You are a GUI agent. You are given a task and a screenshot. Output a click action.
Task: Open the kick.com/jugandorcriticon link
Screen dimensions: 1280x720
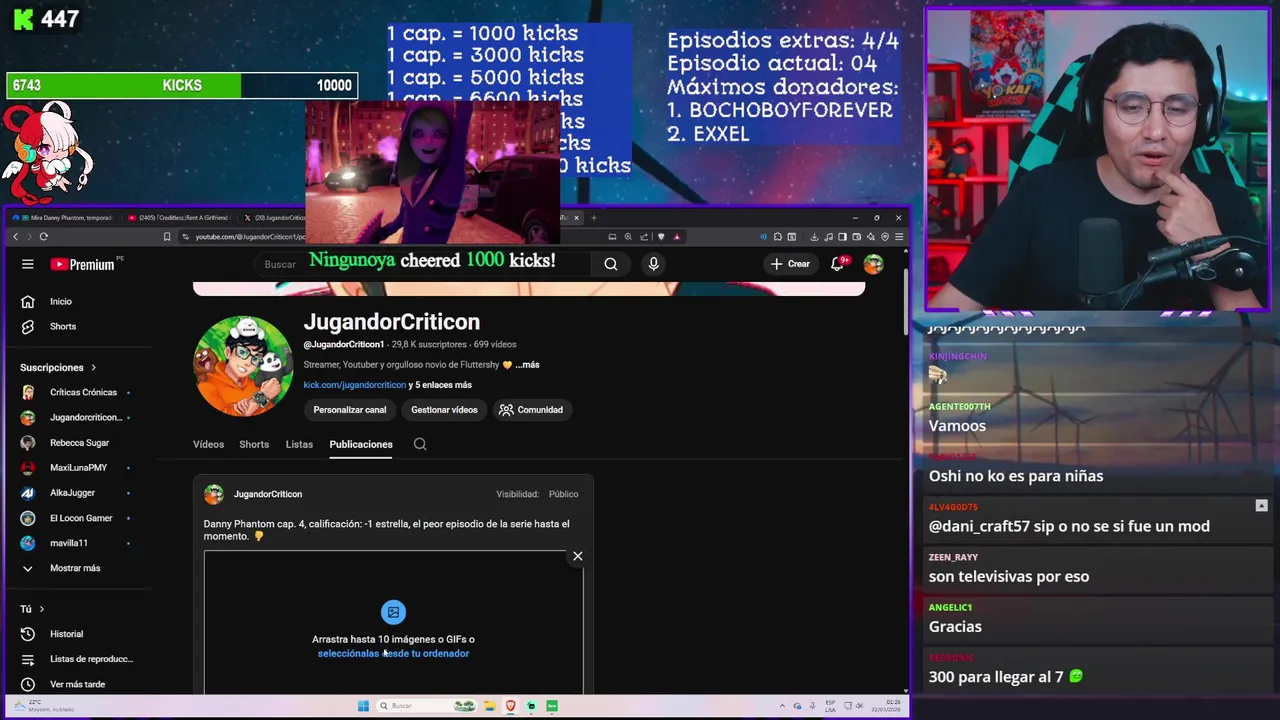click(355, 385)
